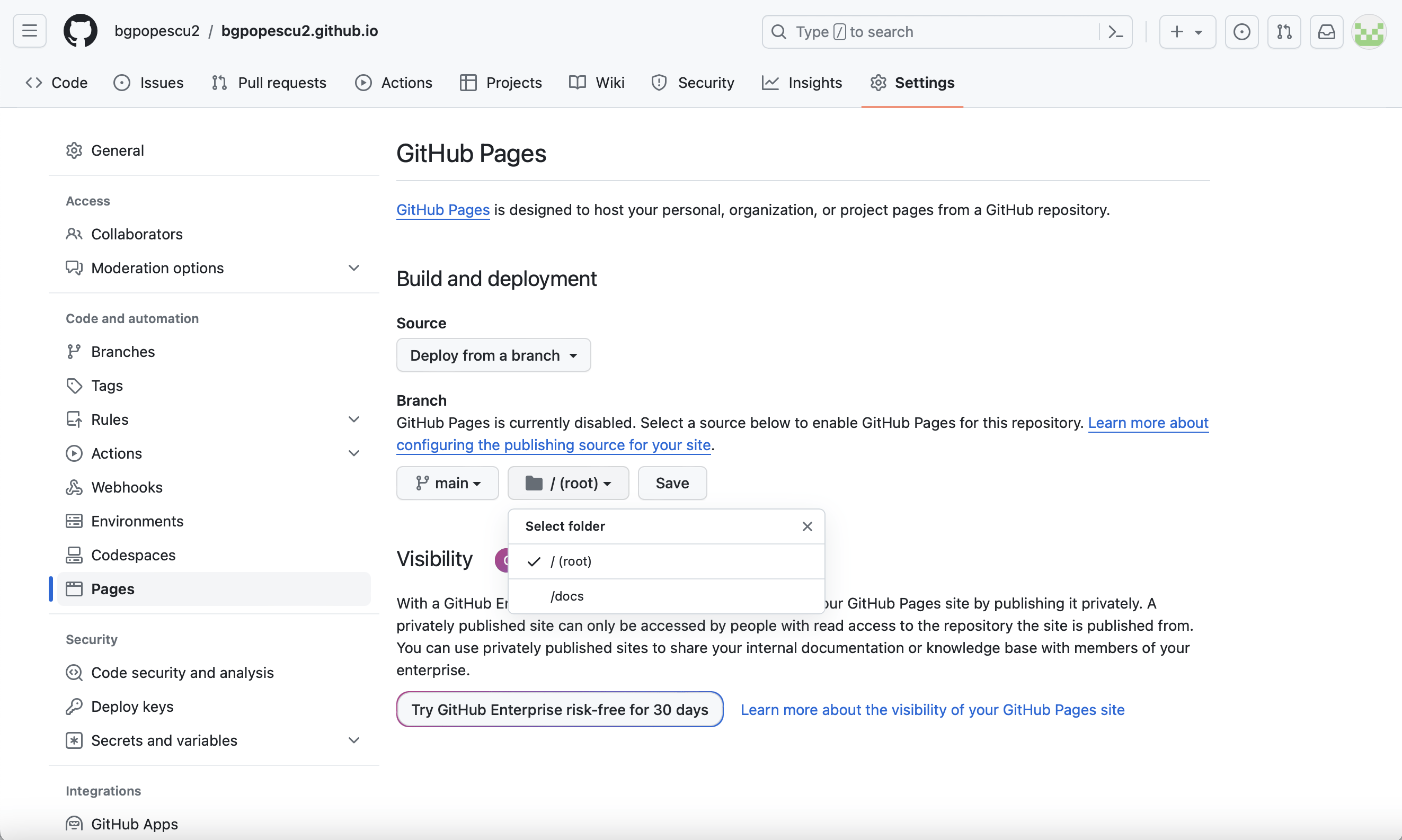This screenshot has height=840, width=1402.
Task: Open the command palette icon
Action: pyautogui.click(x=1115, y=32)
